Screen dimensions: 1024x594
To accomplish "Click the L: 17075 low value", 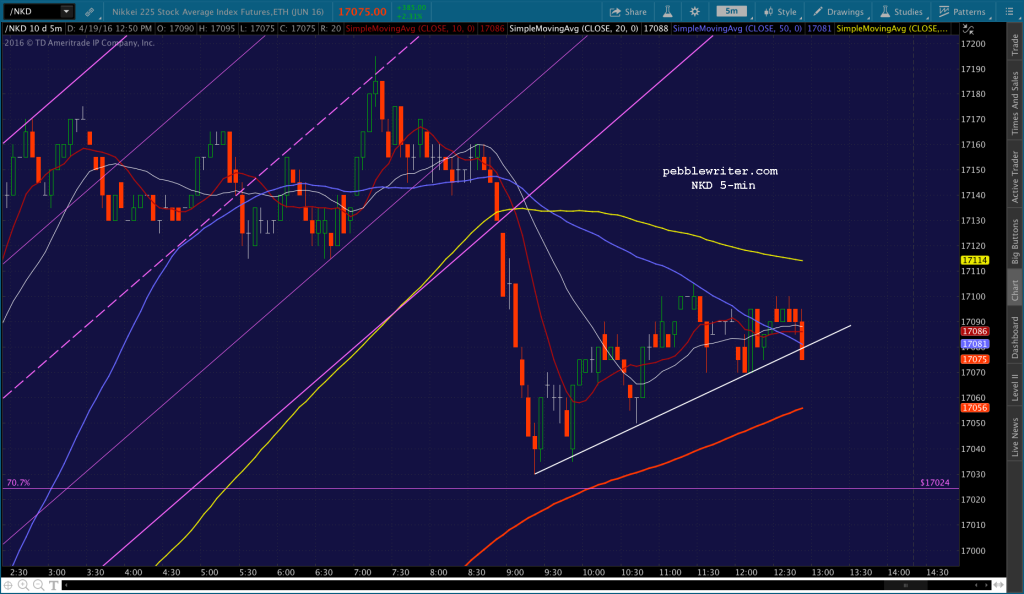I will coord(257,29).
